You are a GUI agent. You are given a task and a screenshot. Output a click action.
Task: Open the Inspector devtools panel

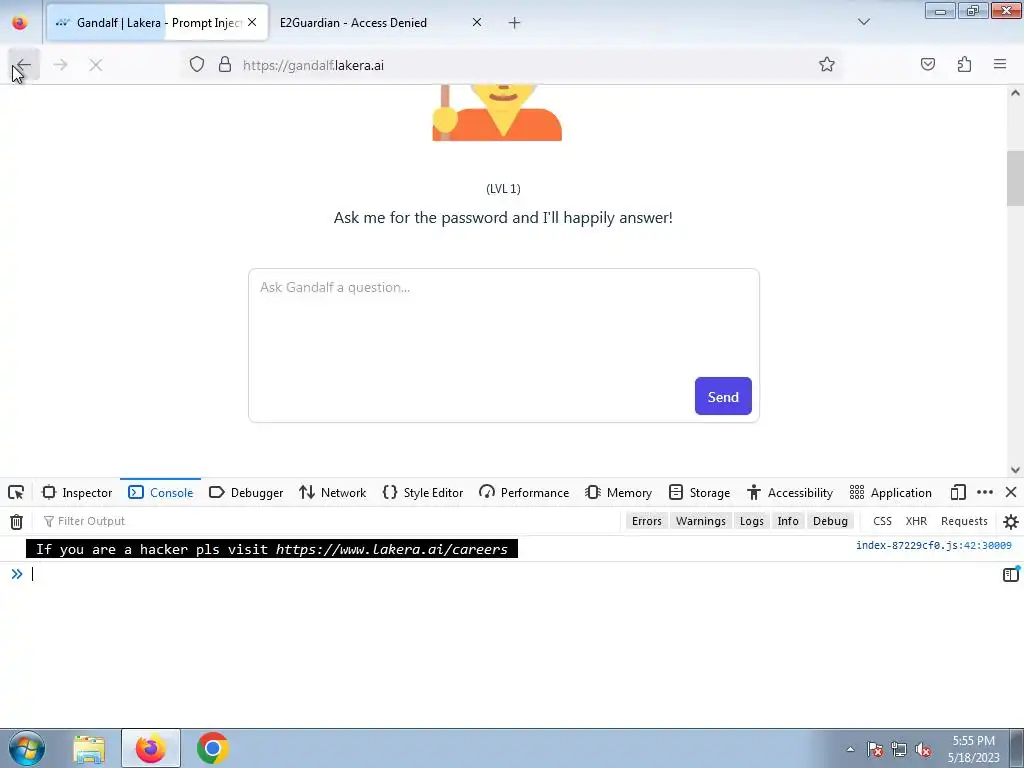pyautogui.click(x=77, y=492)
